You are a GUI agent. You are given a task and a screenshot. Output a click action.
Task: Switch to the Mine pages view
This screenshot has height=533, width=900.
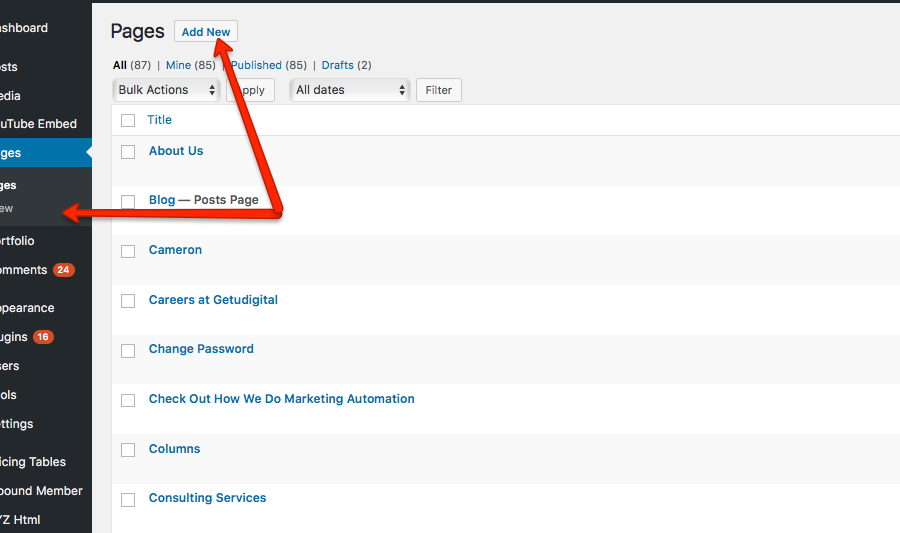click(x=178, y=65)
